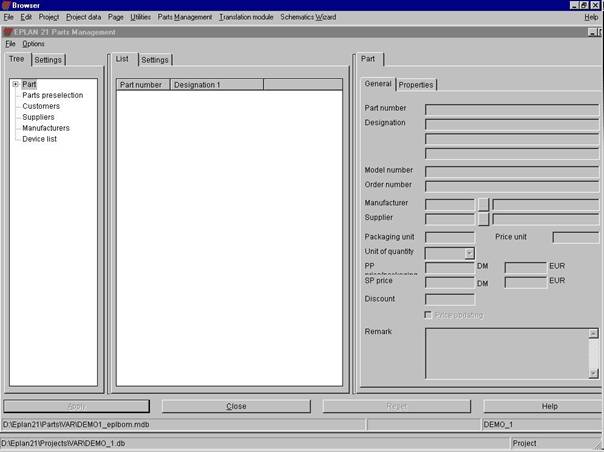The width and height of the screenshot is (604, 452).
Task: Click the Part number input field
Action: pos(511,109)
